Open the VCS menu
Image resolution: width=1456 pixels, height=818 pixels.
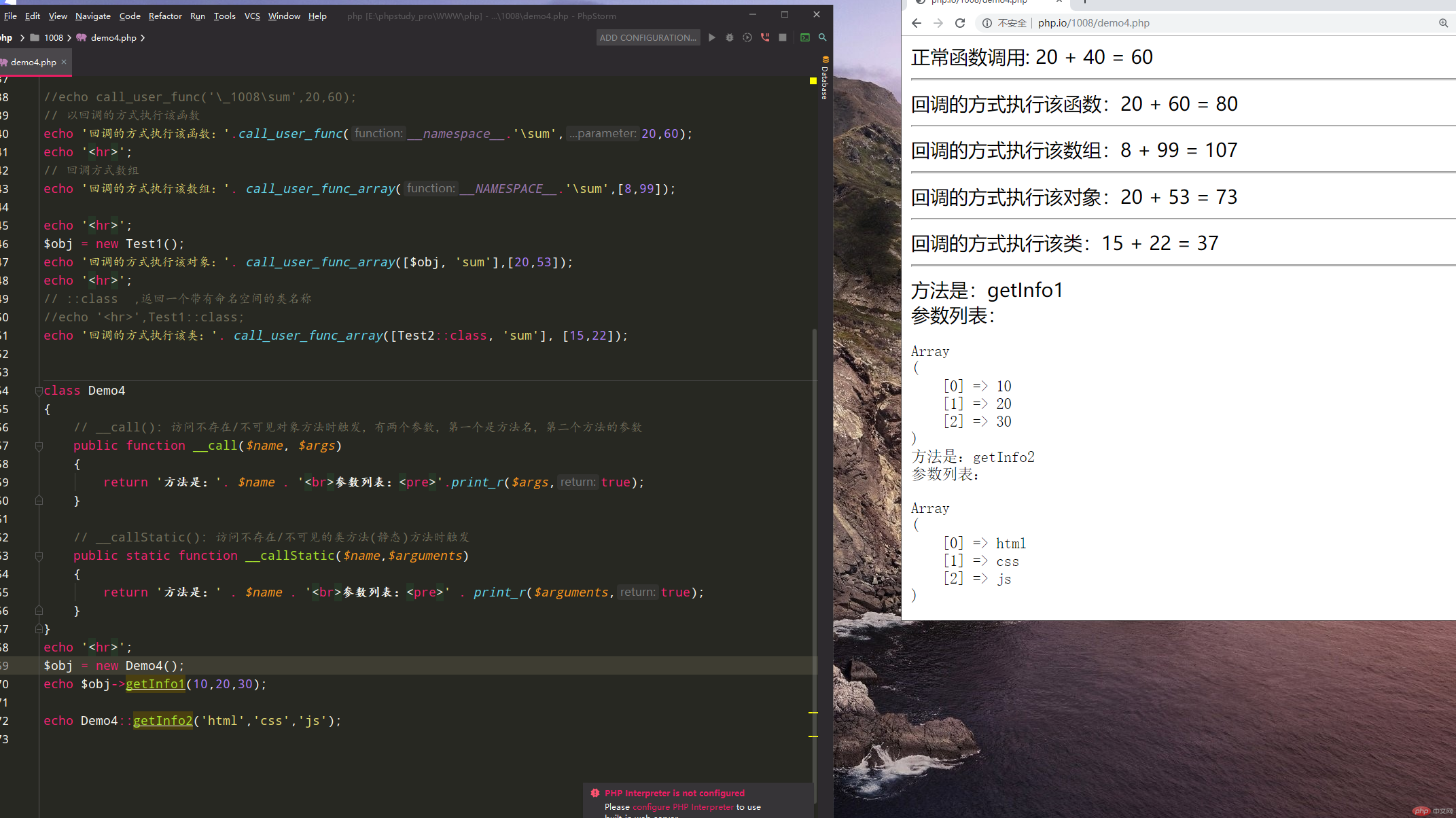point(252,16)
